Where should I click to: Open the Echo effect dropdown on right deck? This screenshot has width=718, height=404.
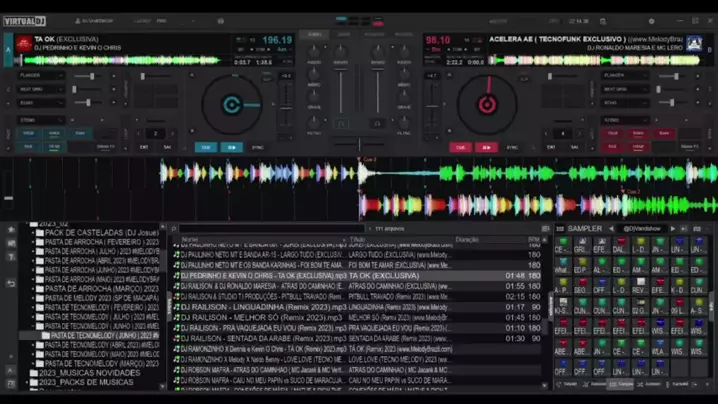[624, 103]
